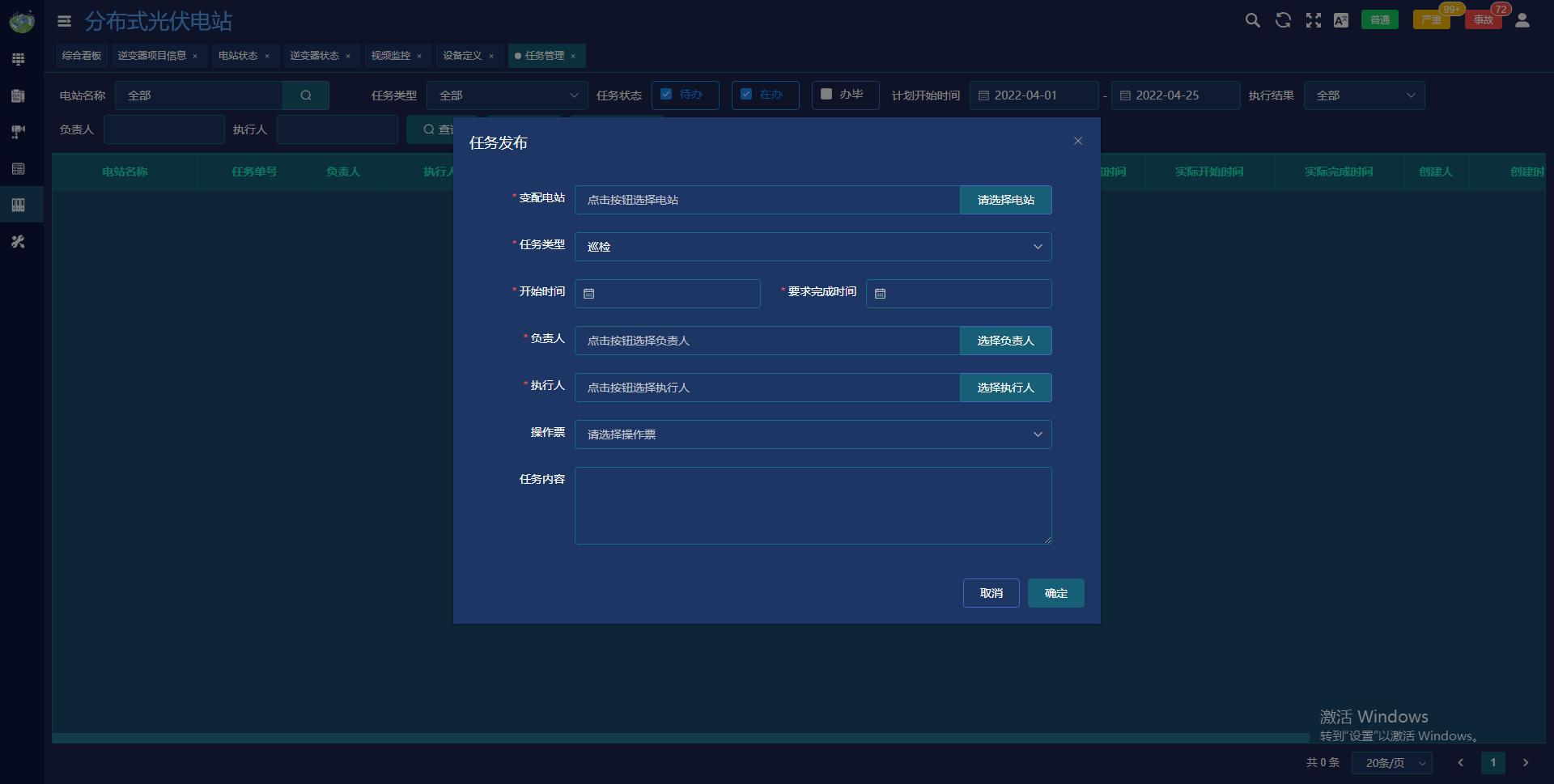This screenshot has width=1554, height=784.
Task: Open the 20条/页 page size dropdown
Action: point(1392,763)
